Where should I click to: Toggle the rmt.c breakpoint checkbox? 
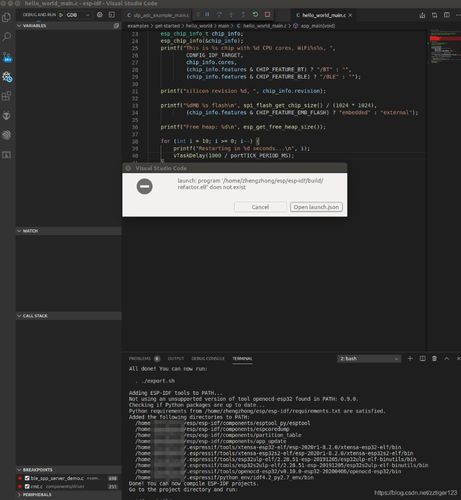tap(27, 487)
